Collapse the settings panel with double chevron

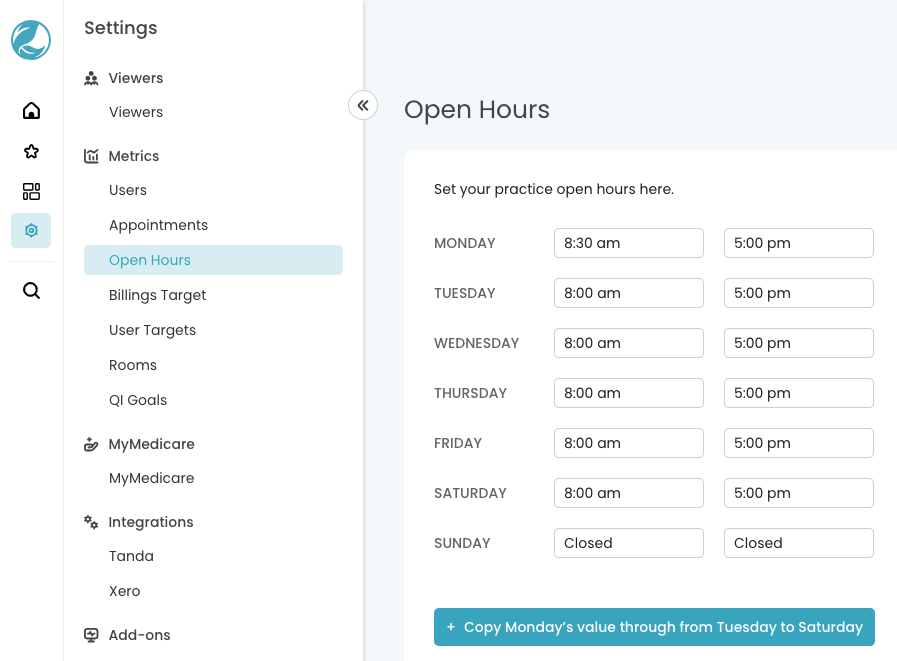pos(363,105)
